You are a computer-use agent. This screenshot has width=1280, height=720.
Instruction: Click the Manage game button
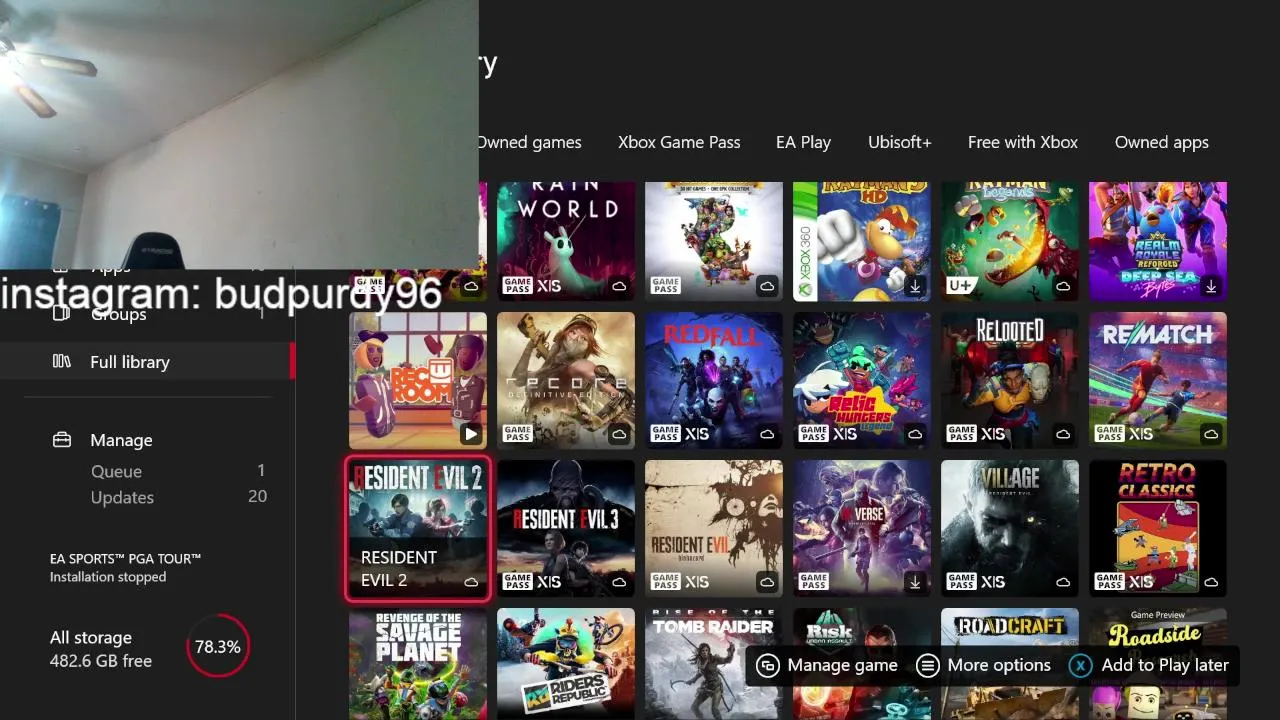828,665
